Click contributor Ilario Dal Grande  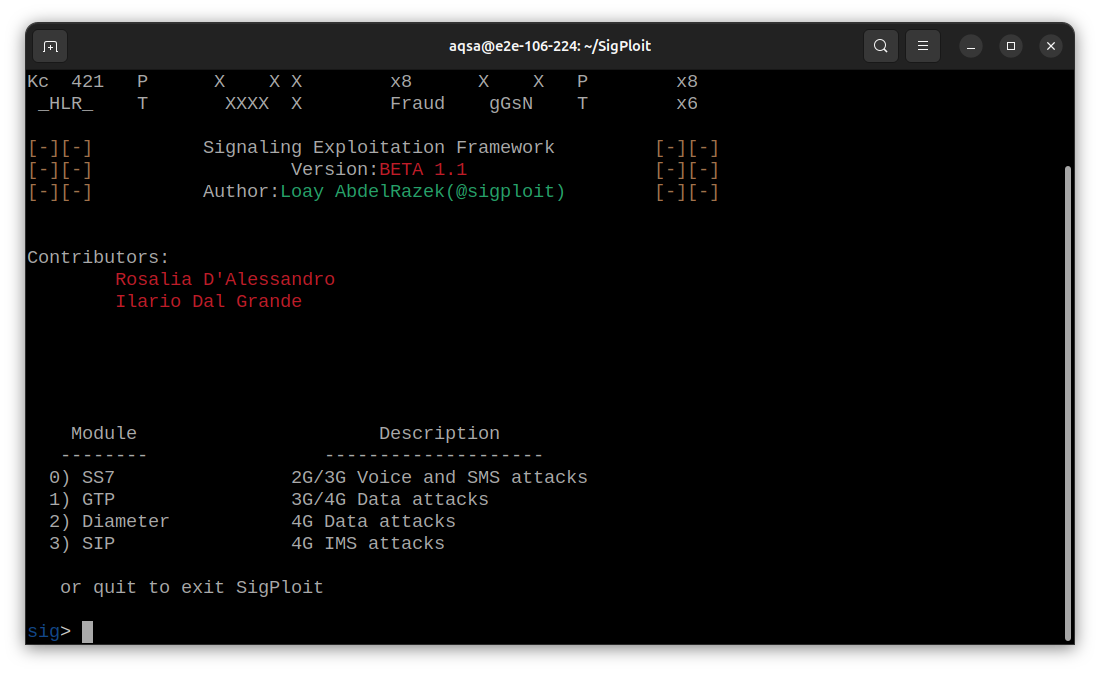click(x=210, y=301)
